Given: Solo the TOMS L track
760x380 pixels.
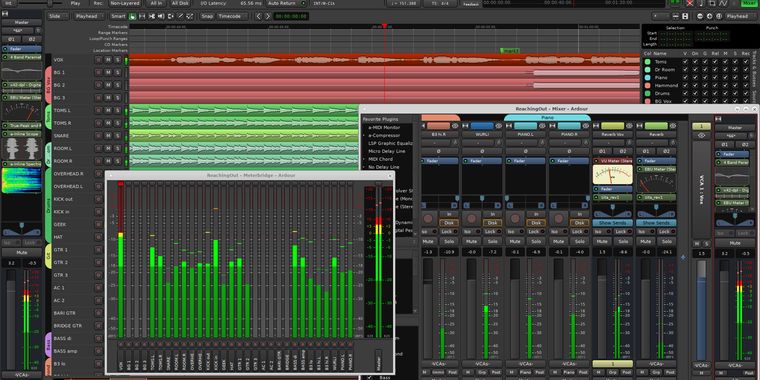Looking at the screenshot, I should pos(117,111).
